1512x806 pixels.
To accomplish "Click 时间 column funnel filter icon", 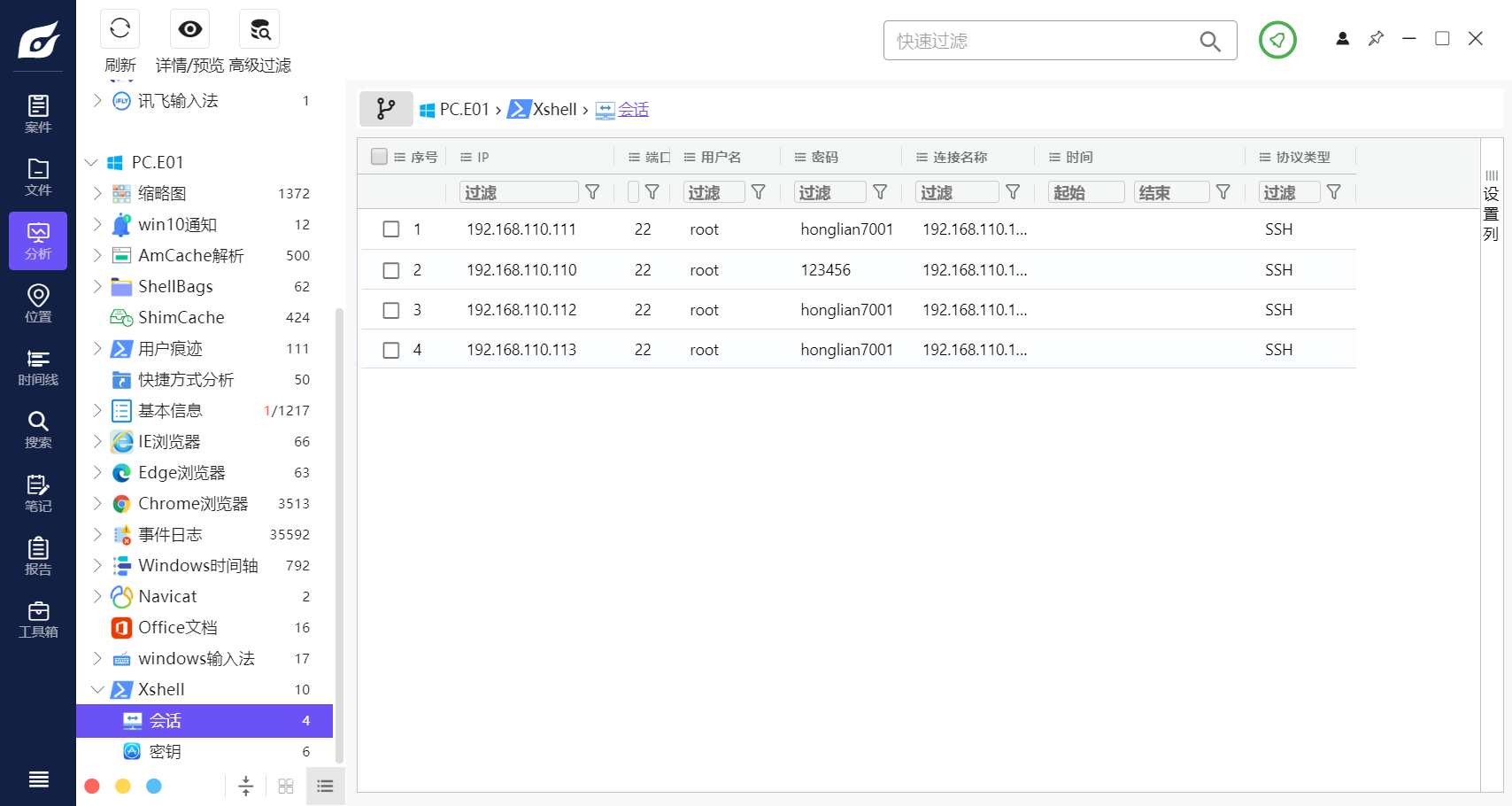I will [x=1223, y=192].
